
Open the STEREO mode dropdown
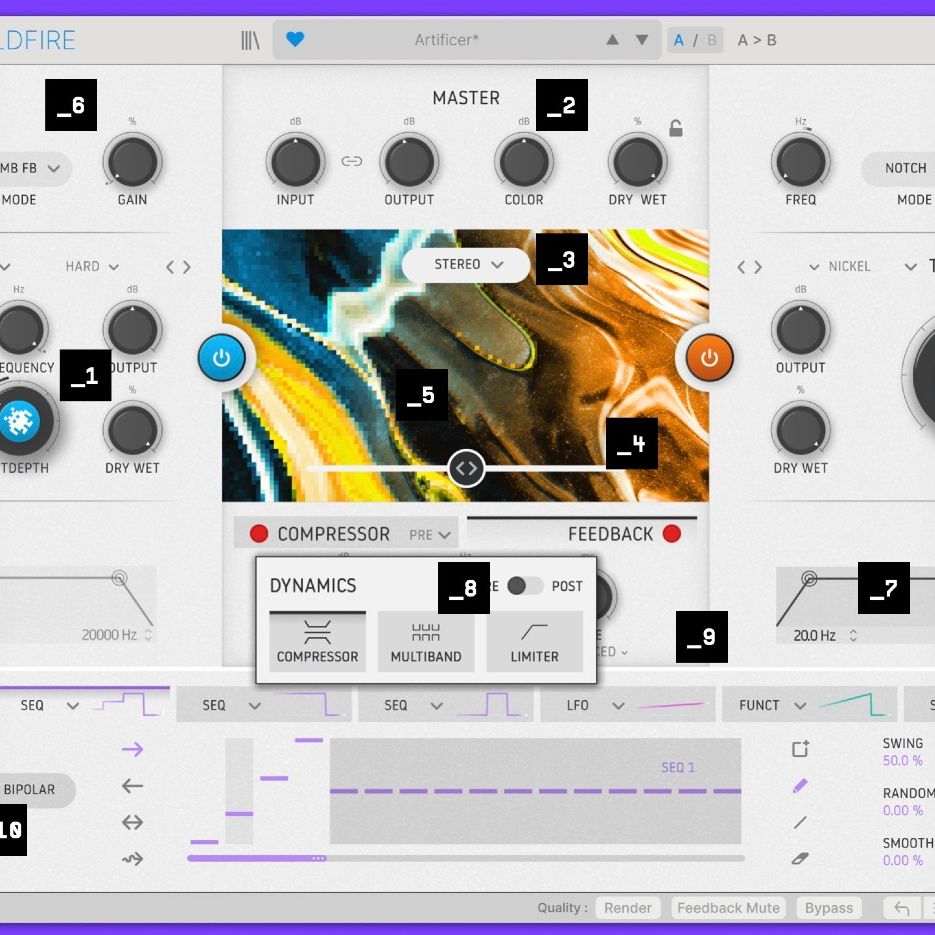(465, 264)
